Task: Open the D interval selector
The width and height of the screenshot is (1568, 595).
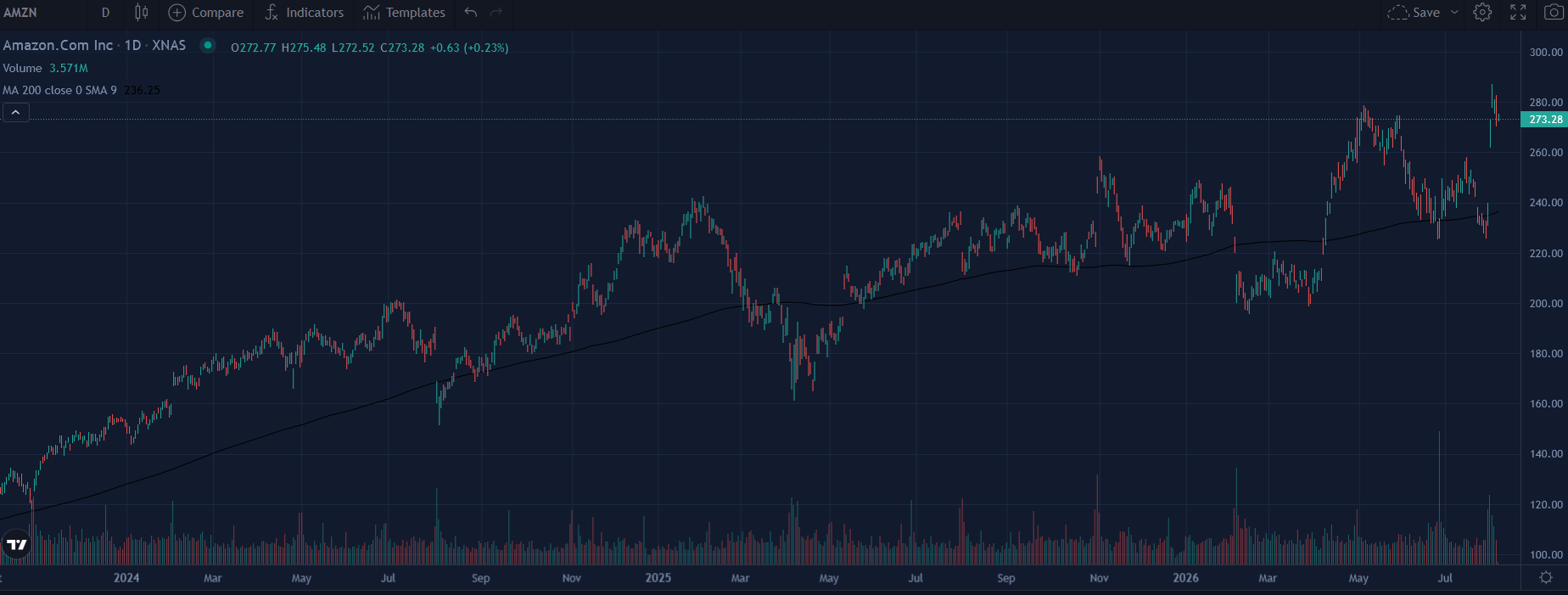Action: tap(105, 13)
